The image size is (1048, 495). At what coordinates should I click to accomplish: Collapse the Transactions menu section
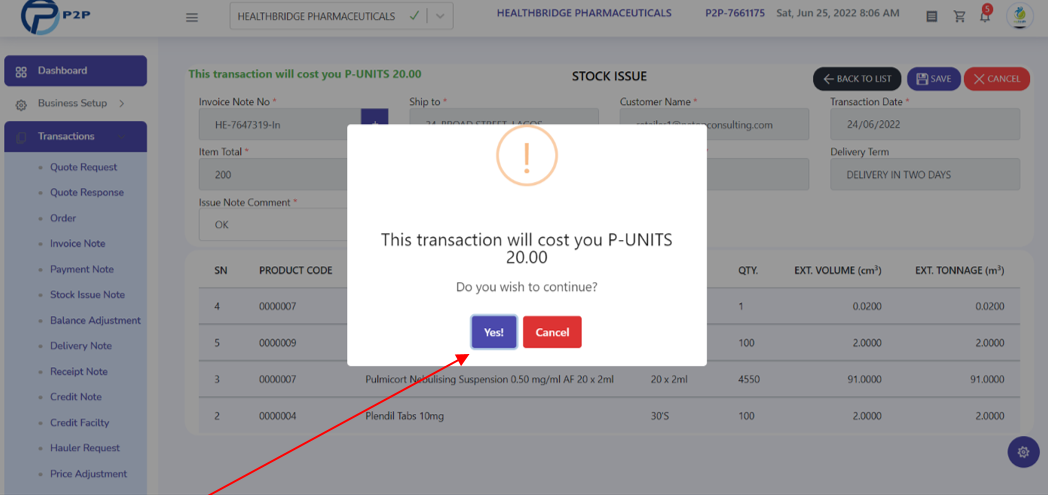tap(76, 136)
